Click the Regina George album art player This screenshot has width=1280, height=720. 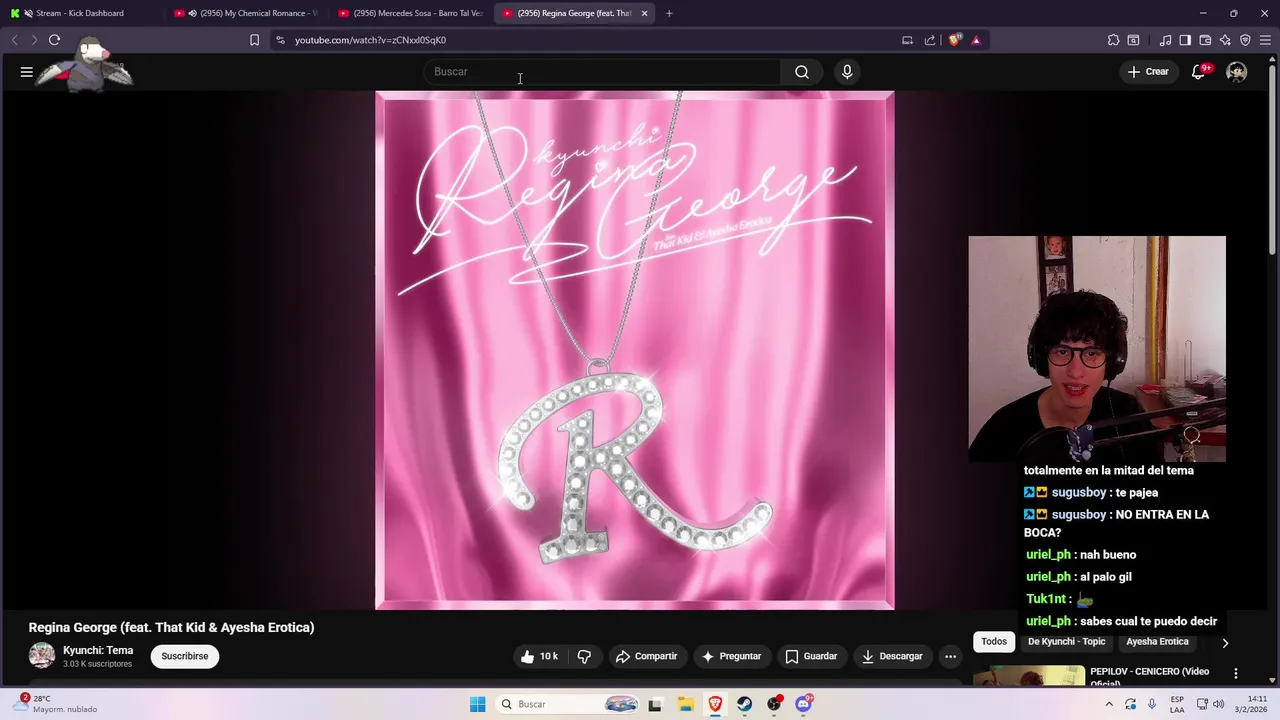[635, 350]
